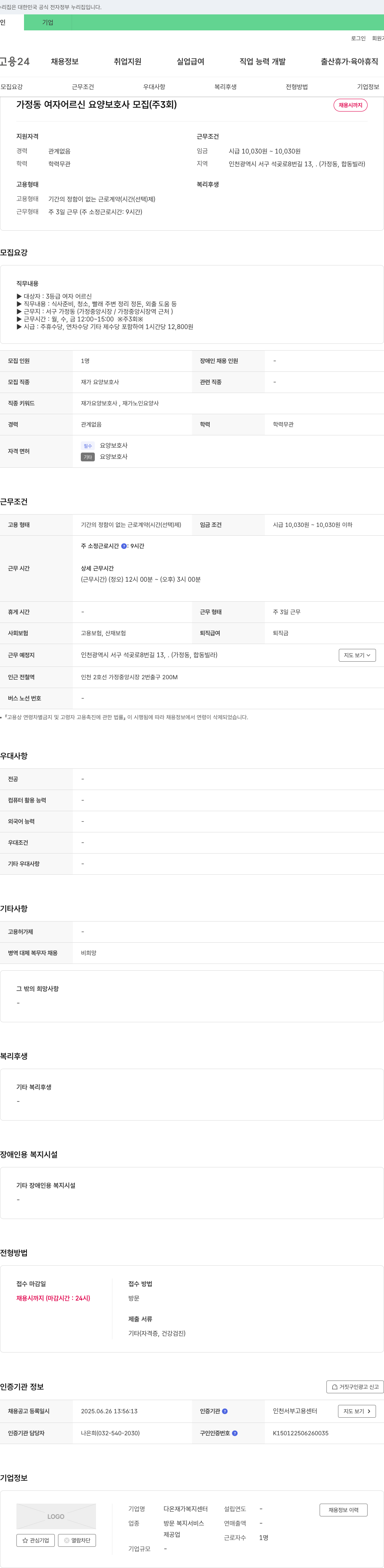Image resolution: width=384 pixels, height=1568 pixels.
Task: Open 지도 보기 next to 인천서부고용센터
Action: tap(357, 1411)
